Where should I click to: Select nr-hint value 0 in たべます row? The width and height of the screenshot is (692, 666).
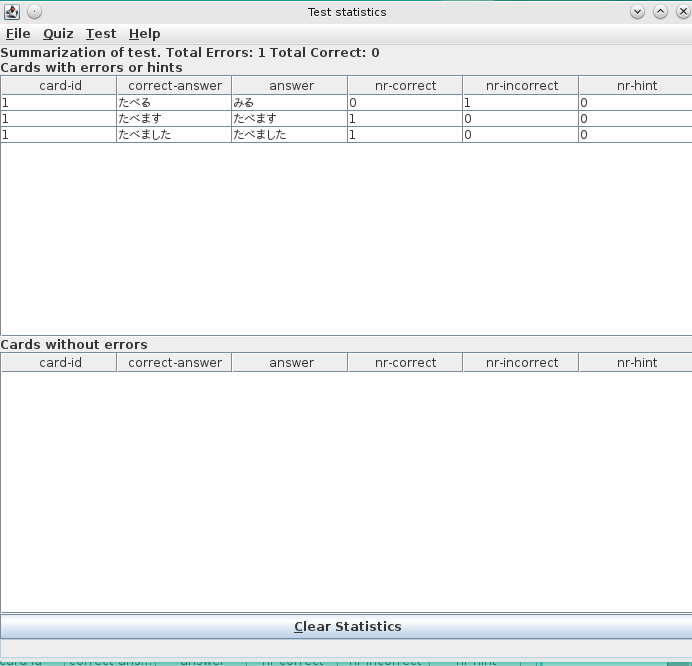636,118
